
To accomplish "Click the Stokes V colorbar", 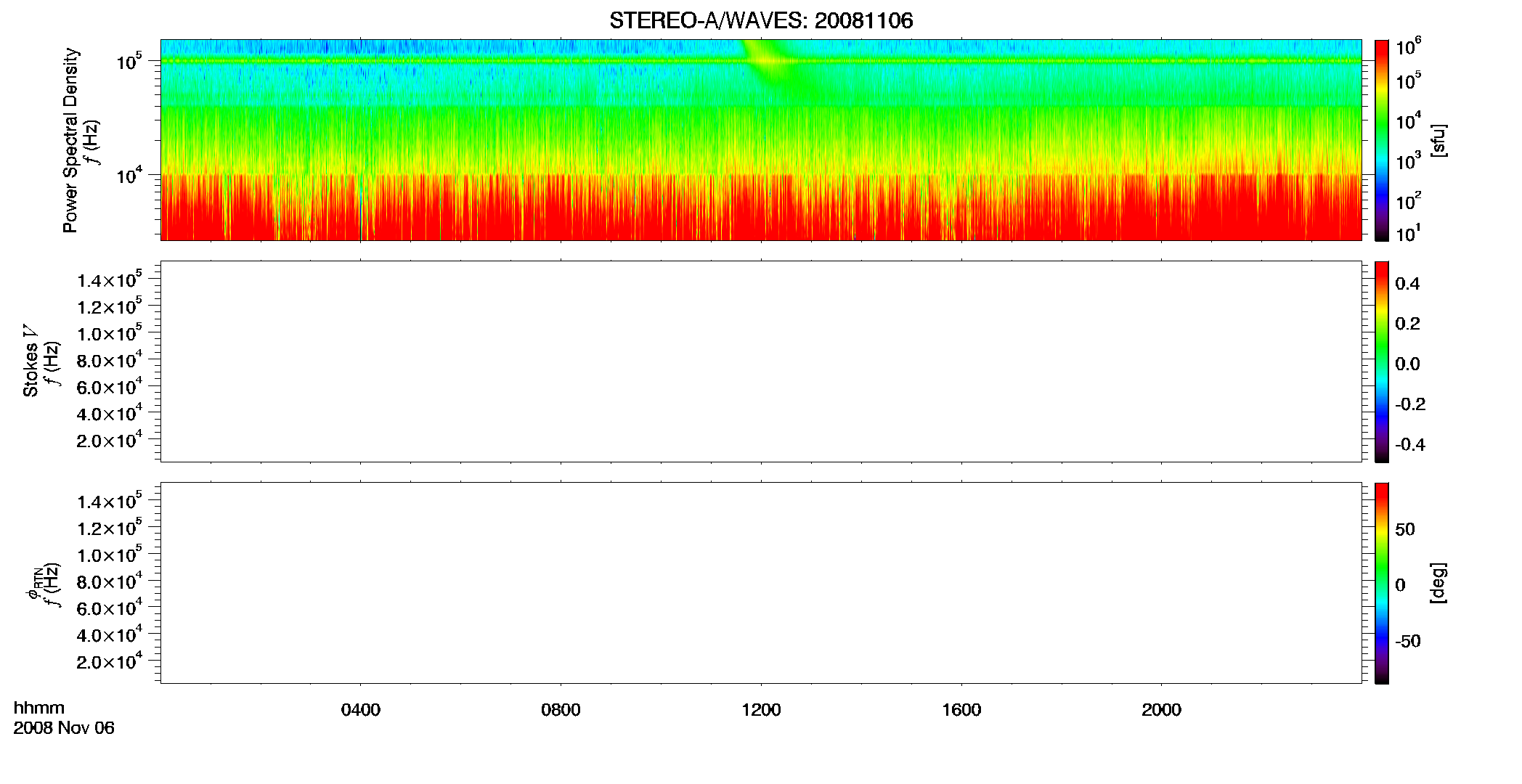I will [x=1381, y=362].
